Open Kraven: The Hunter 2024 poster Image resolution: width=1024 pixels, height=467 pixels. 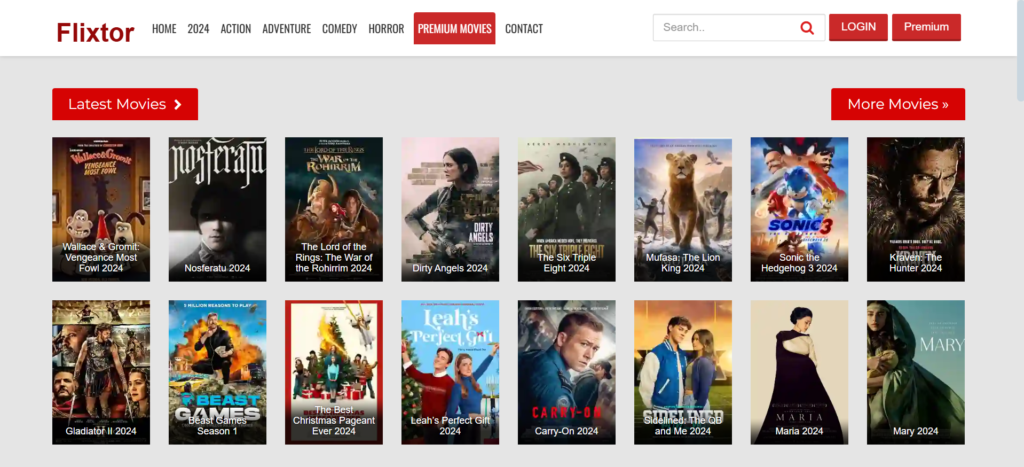click(x=916, y=209)
